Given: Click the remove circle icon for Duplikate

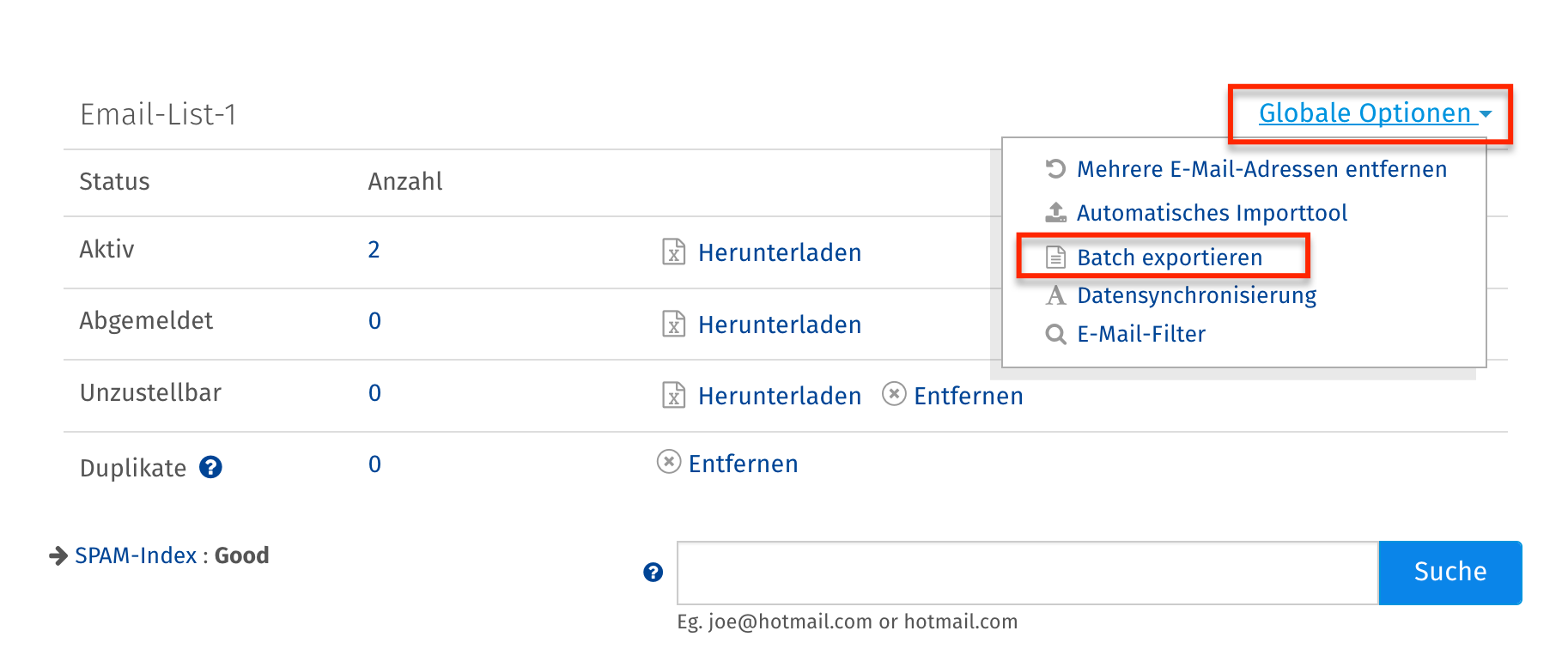Looking at the screenshot, I should 669,462.
